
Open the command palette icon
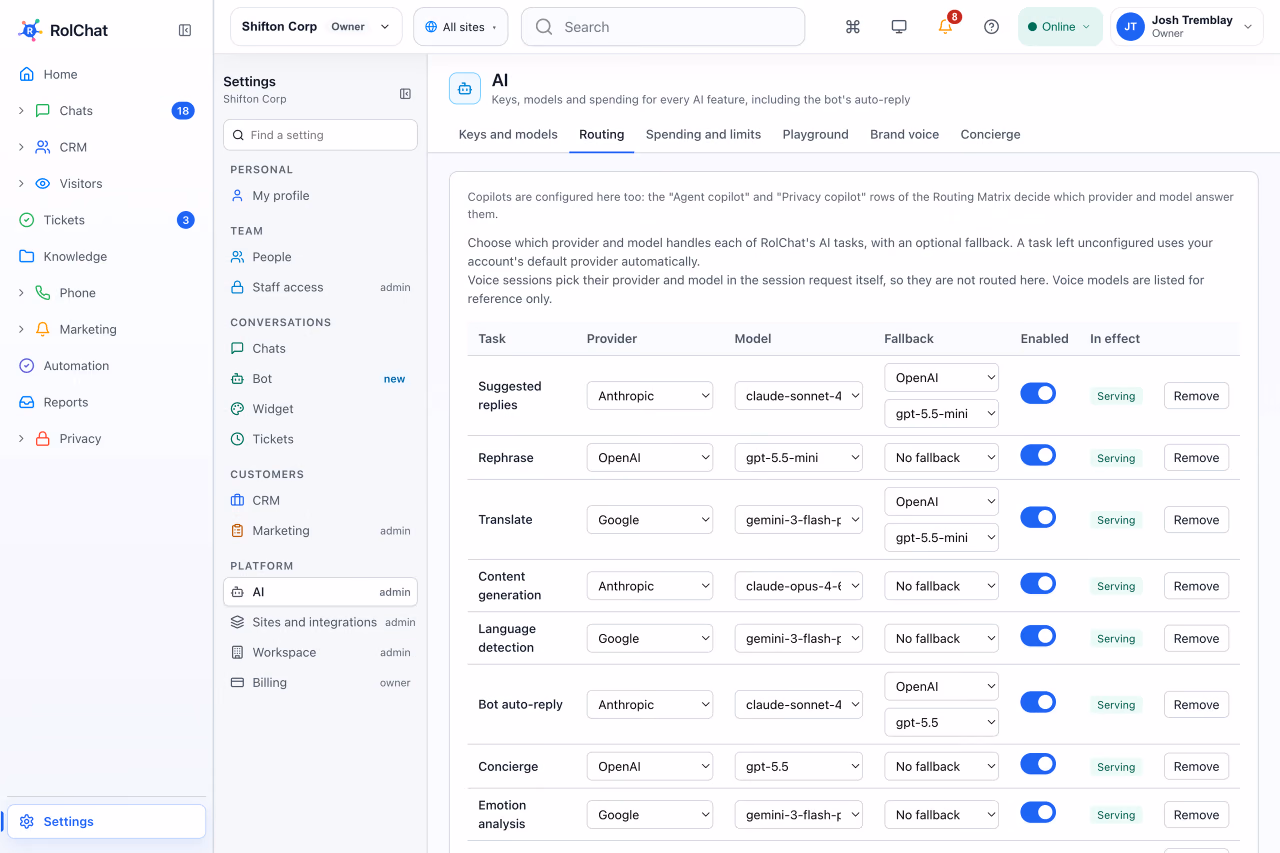[x=853, y=27]
